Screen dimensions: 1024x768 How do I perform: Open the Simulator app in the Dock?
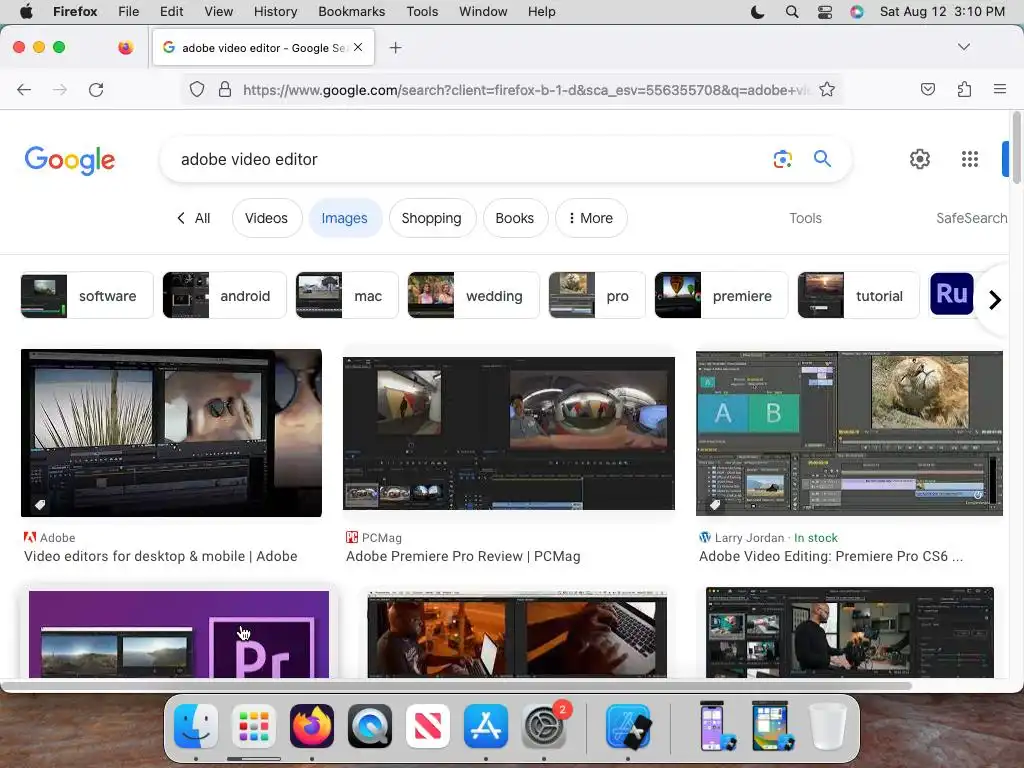pyautogui.click(x=628, y=726)
